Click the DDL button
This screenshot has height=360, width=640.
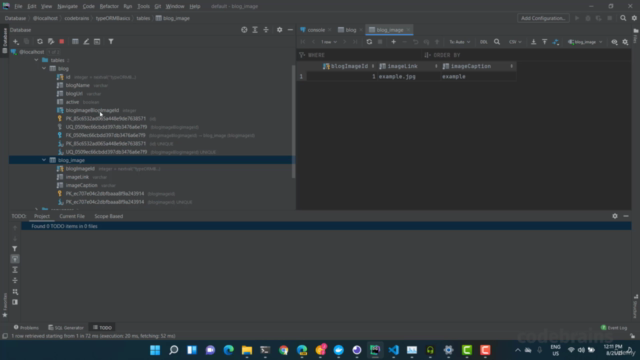click(484, 42)
